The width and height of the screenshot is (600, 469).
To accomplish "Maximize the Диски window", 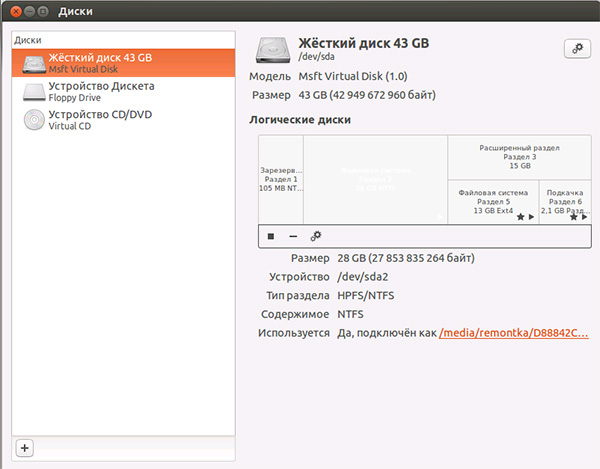I will click(x=43, y=11).
